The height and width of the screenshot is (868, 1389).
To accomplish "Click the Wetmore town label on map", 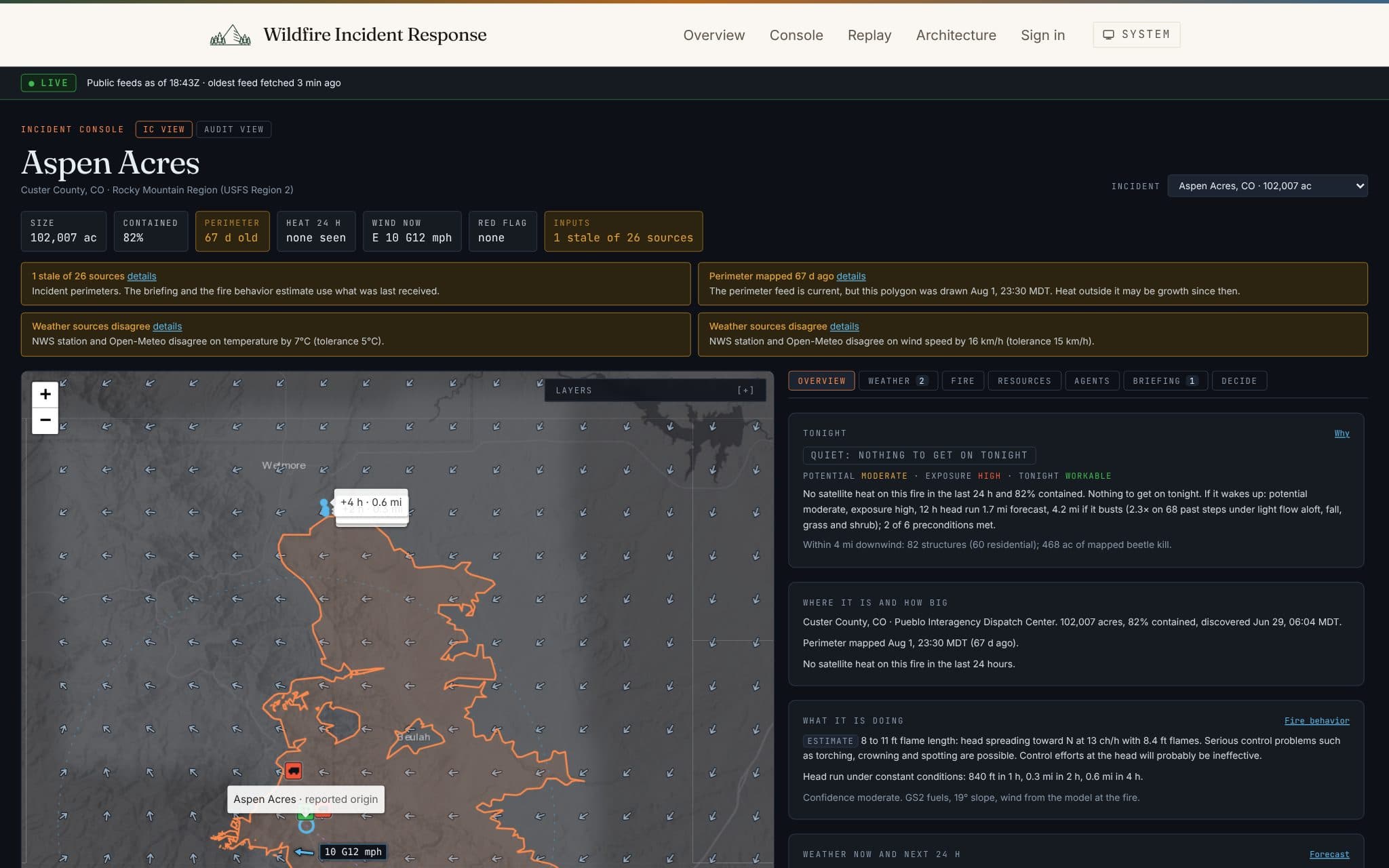I will click(x=284, y=465).
